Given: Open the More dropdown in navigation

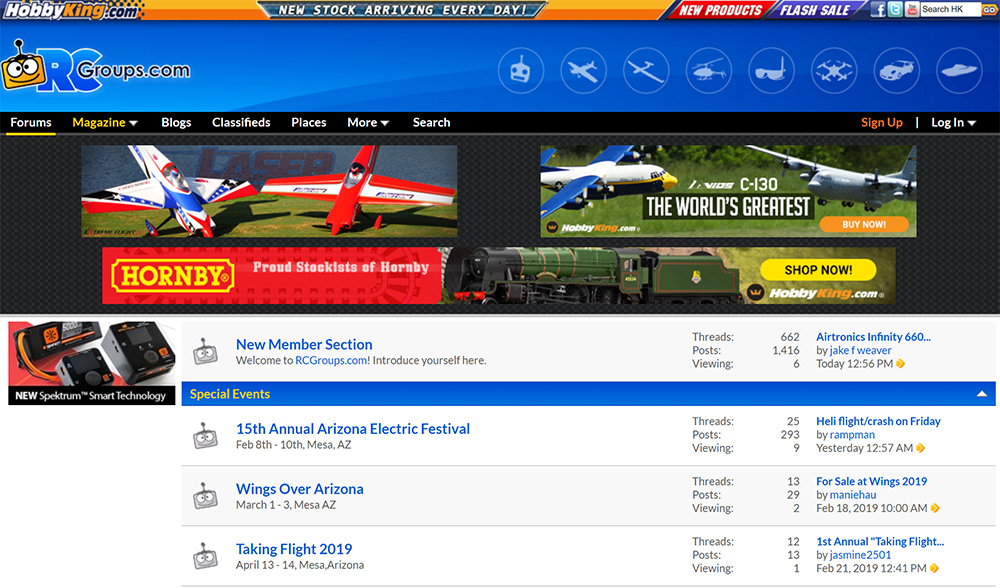Looking at the screenshot, I should tap(368, 122).
